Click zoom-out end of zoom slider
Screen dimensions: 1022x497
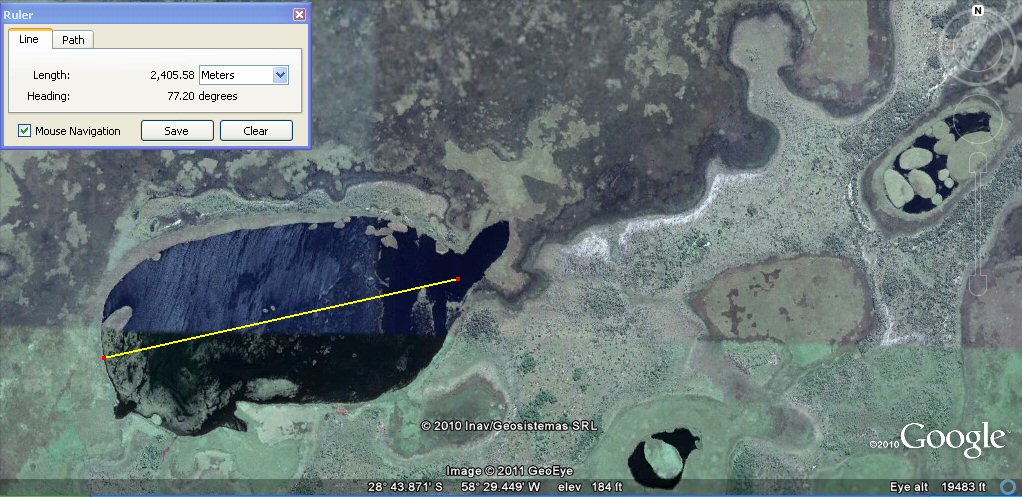(x=977, y=287)
